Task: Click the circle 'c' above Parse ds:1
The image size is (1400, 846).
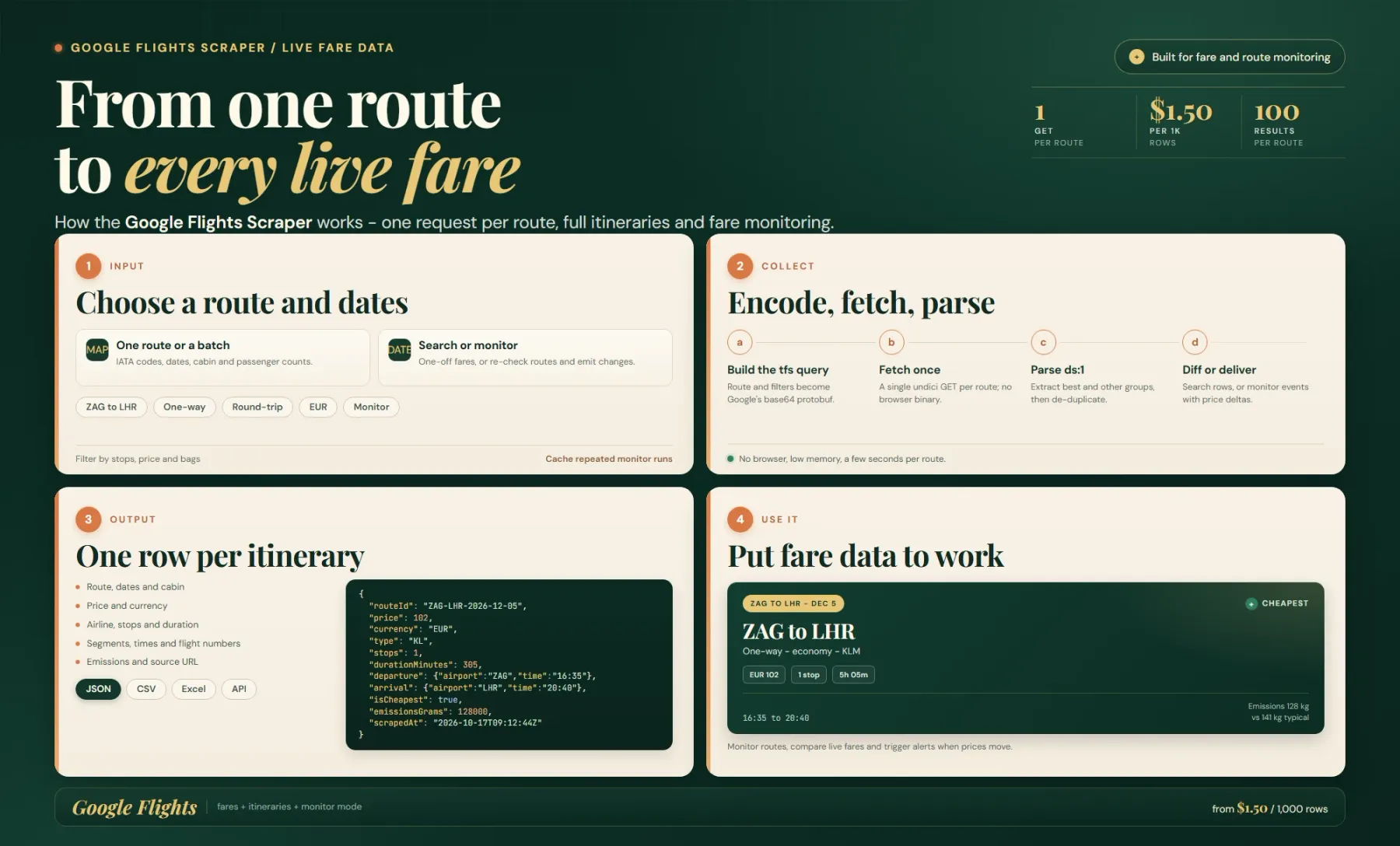Action: point(1043,342)
